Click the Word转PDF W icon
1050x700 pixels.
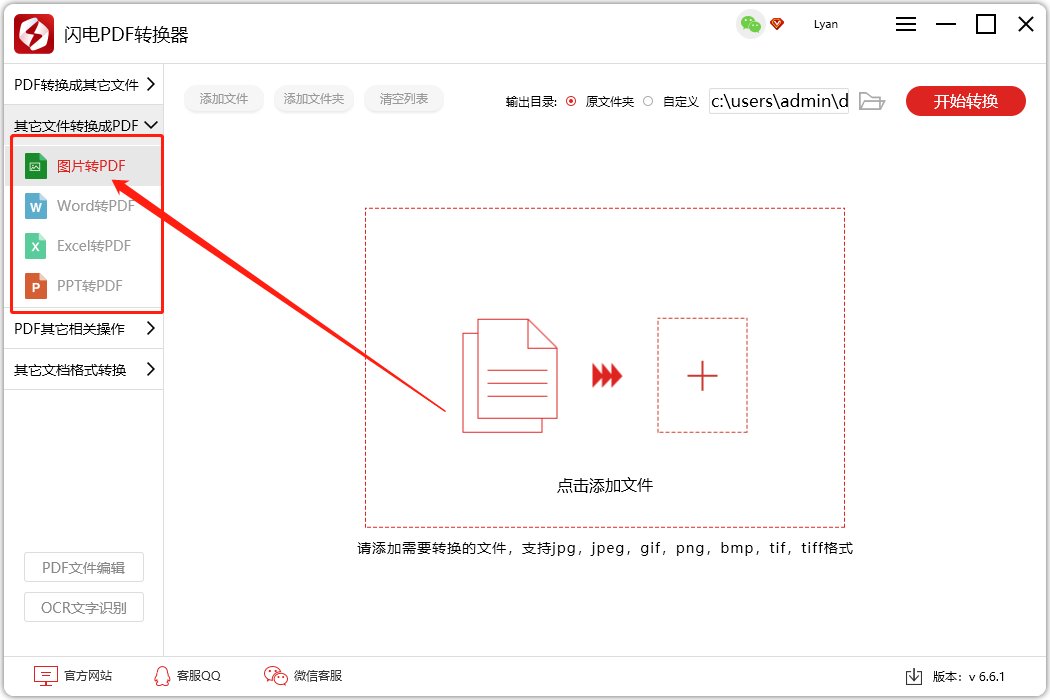36,206
